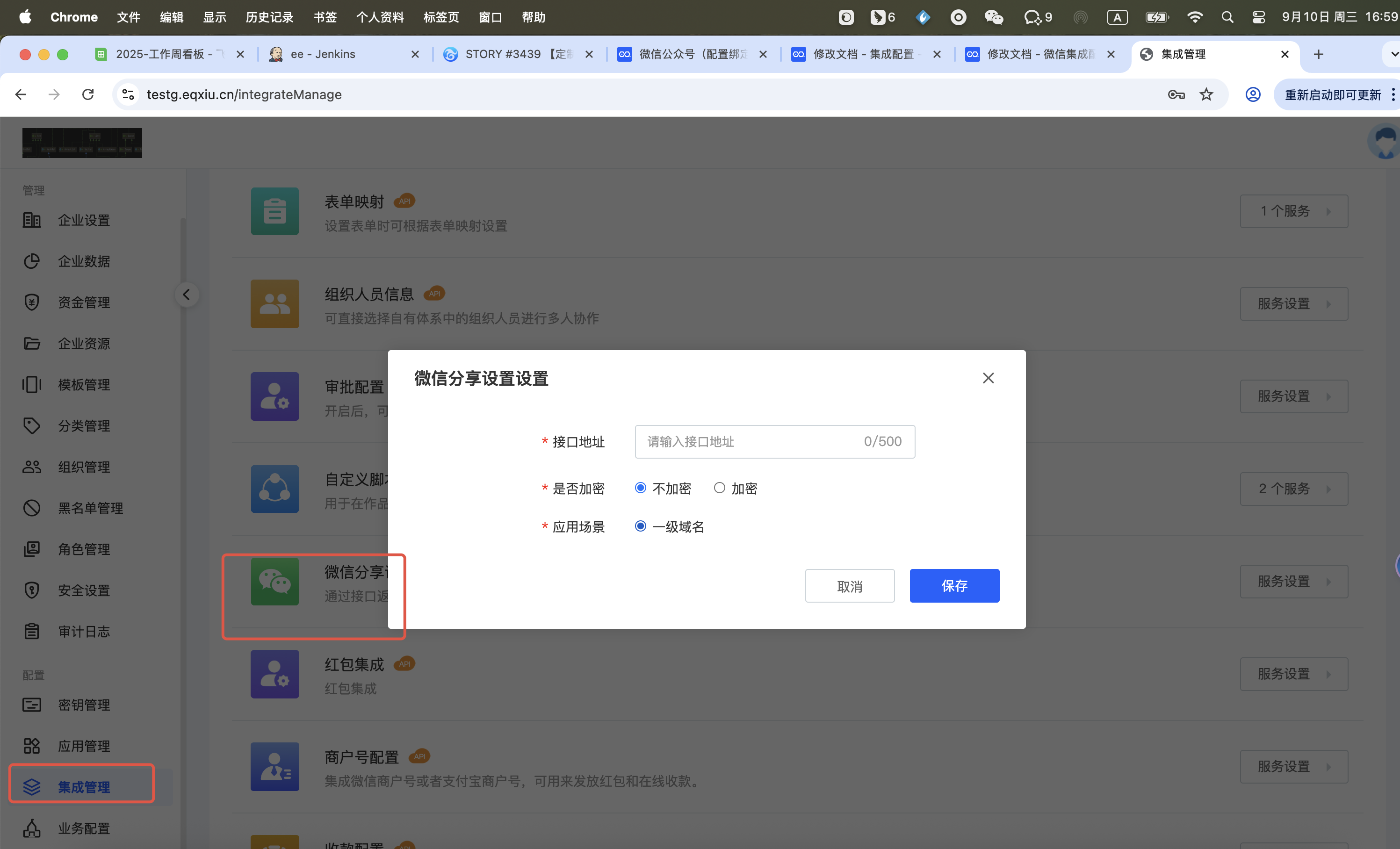Collapse the sidebar with the chevron arrow
The width and height of the screenshot is (1400, 849).
pyautogui.click(x=186, y=294)
